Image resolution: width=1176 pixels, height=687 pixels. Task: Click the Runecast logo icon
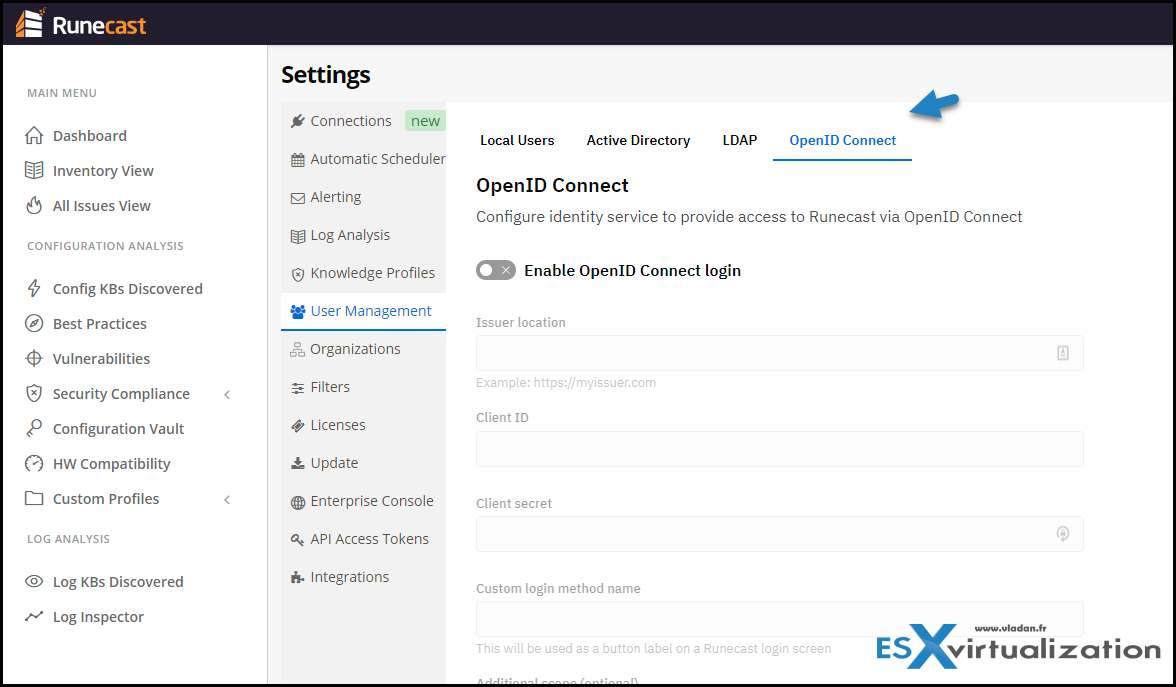pos(30,22)
